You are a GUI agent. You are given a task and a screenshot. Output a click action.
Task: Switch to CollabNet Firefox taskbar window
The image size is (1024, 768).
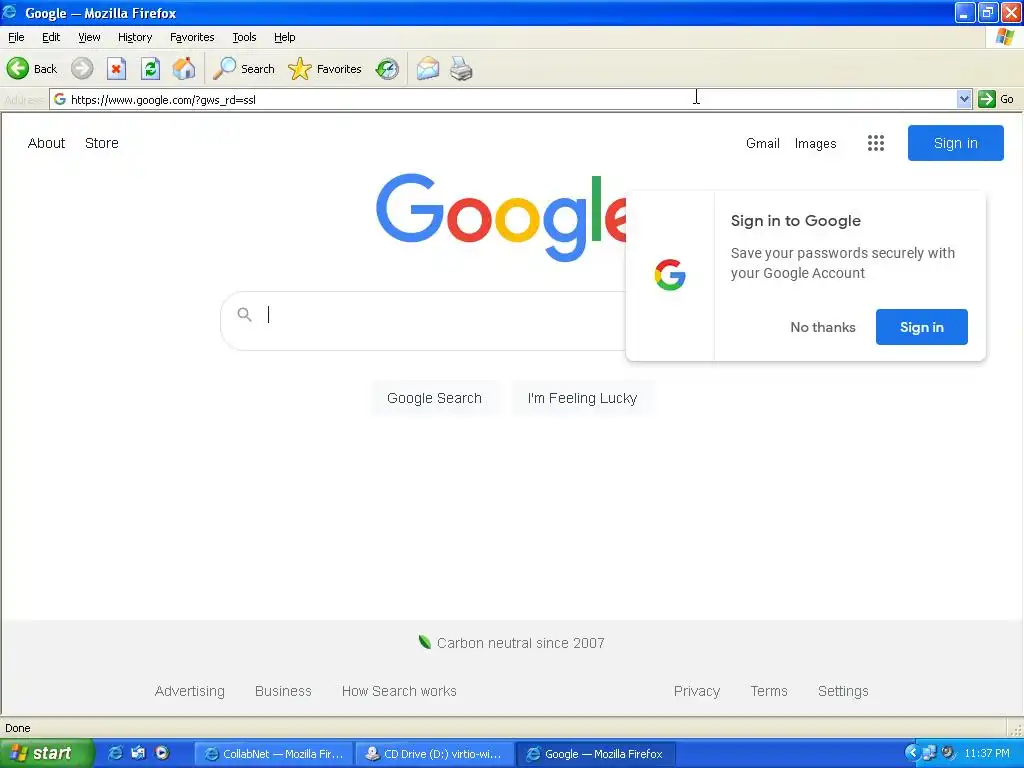(x=274, y=754)
